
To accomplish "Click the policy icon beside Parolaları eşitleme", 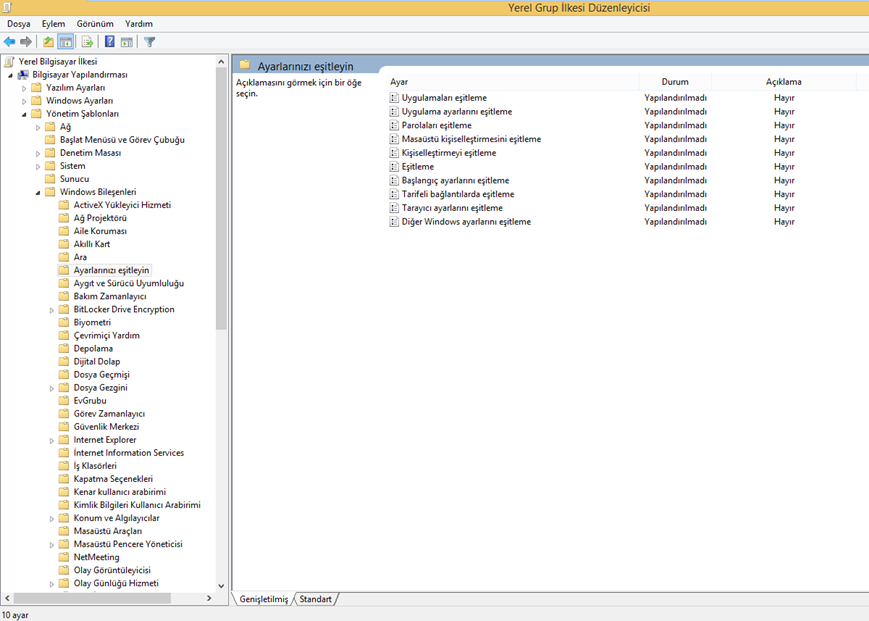I will (394, 126).
